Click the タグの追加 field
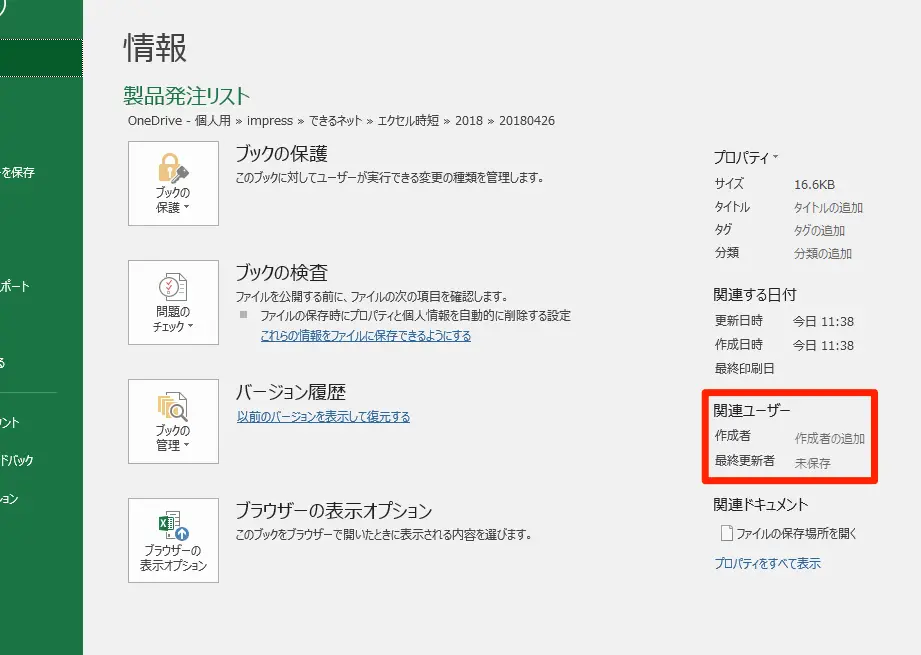Image resolution: width=921 pixels, height=655 pixels. pos(820,231)
